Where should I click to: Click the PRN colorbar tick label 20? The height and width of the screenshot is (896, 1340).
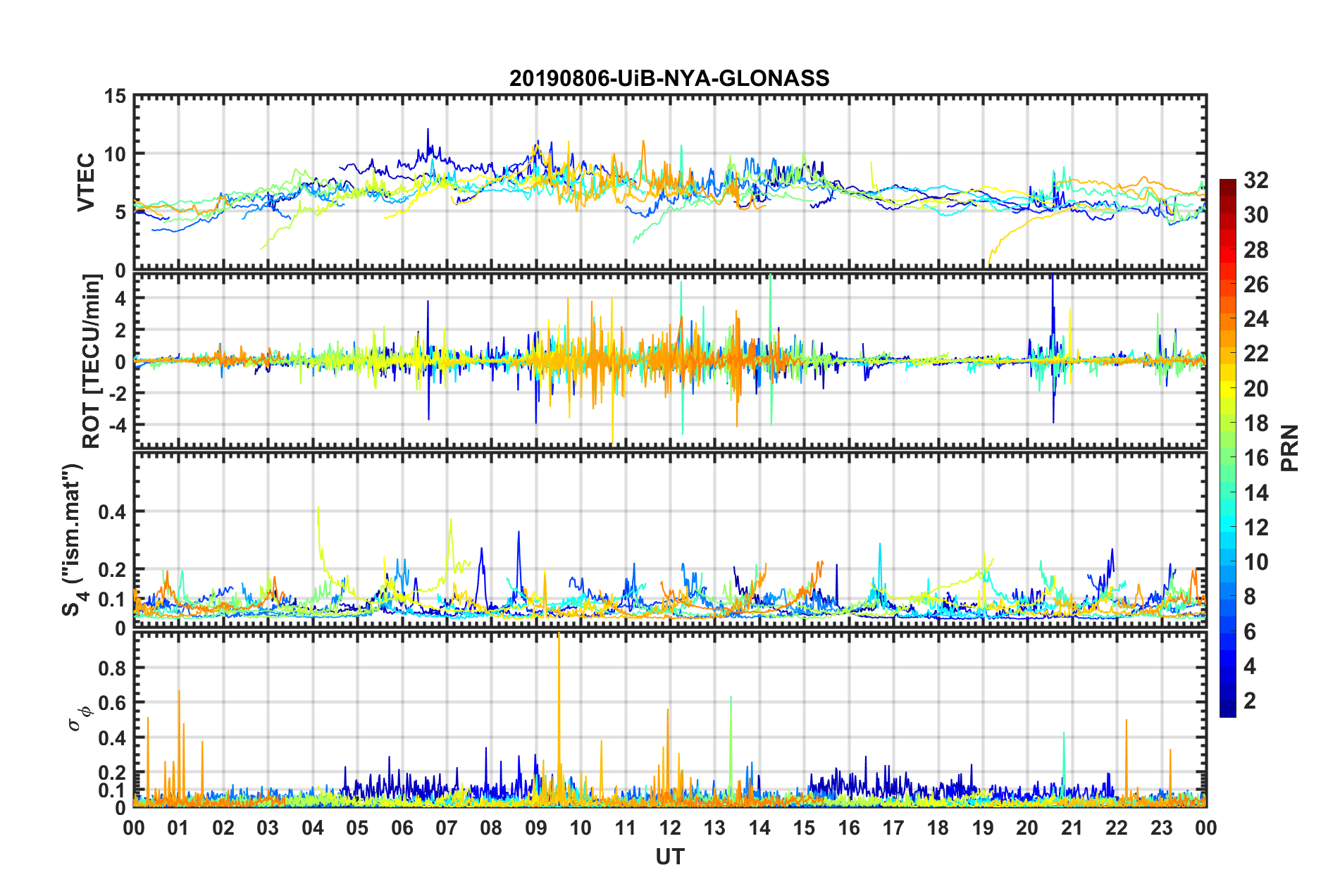[1255, 389]
